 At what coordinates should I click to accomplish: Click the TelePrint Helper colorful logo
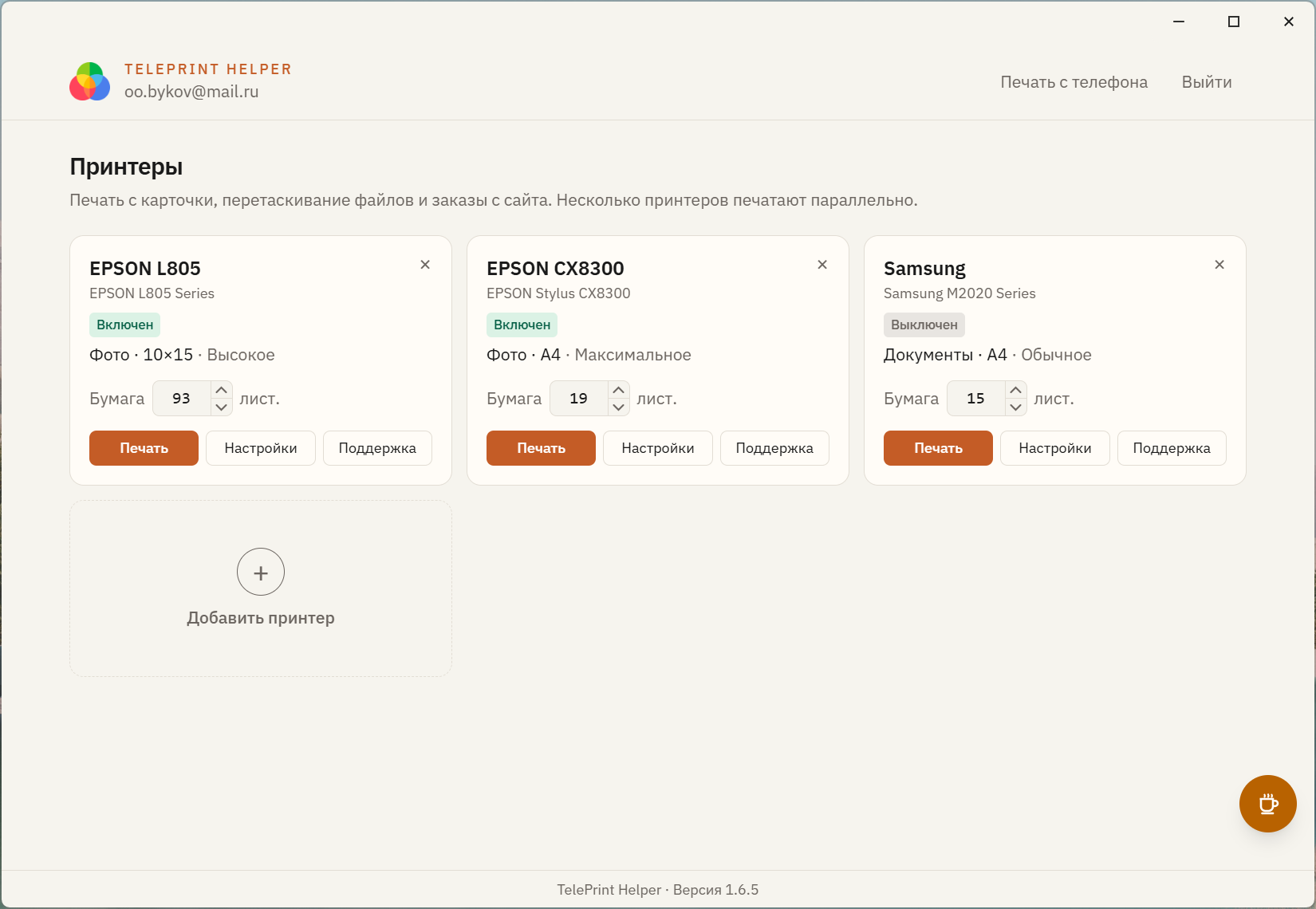tap(90, 81)
